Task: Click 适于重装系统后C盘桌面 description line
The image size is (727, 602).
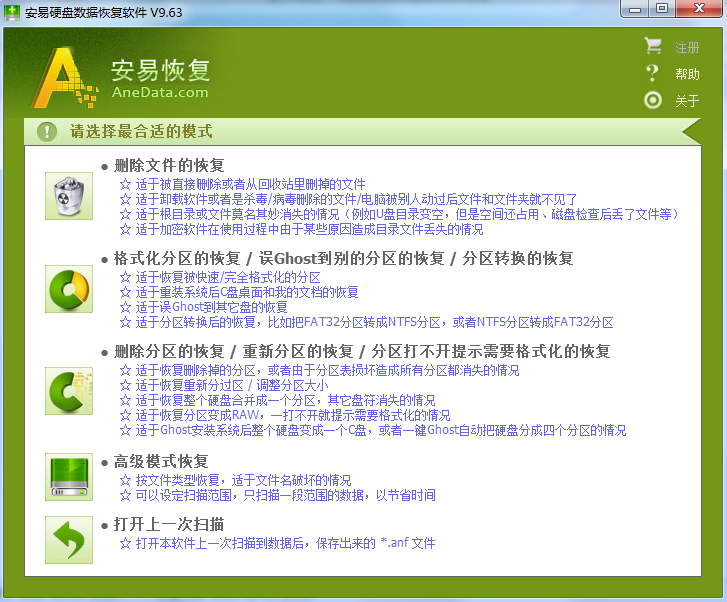Action: (x=239, y=293)
